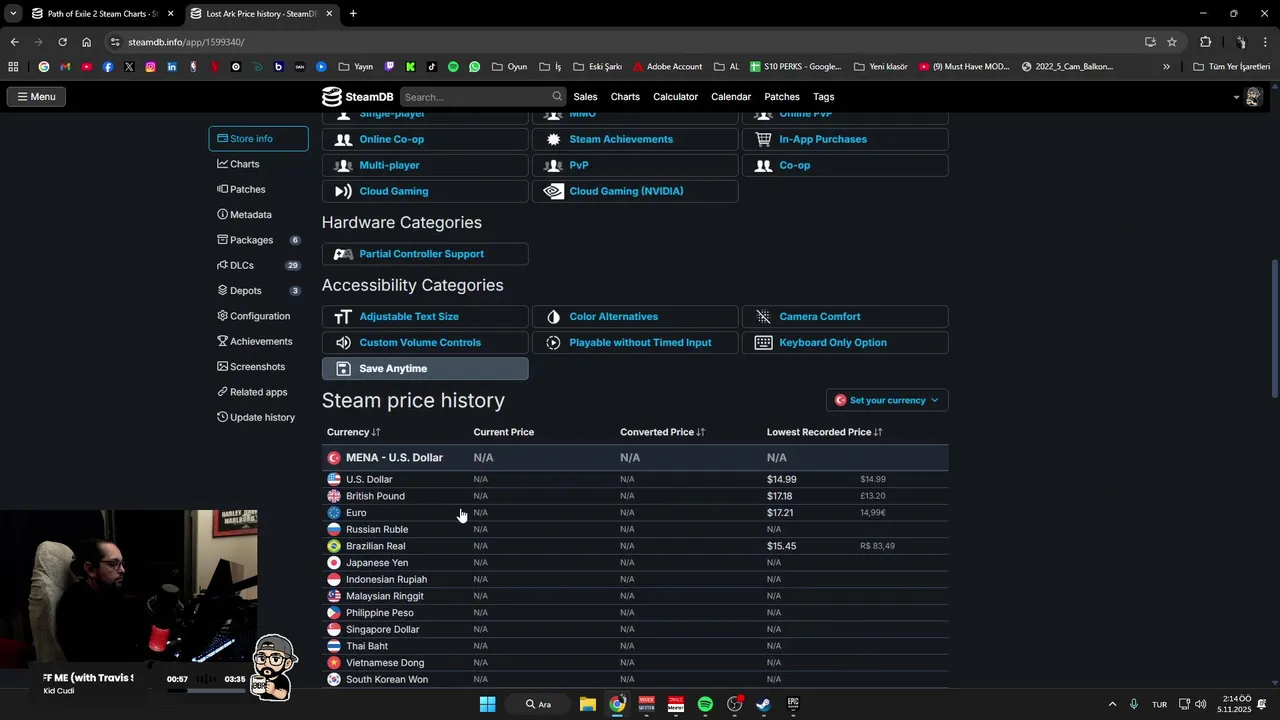Open the Instagram bookmark icon
This screenshot has width=1280, height=720.
[151, 67]
